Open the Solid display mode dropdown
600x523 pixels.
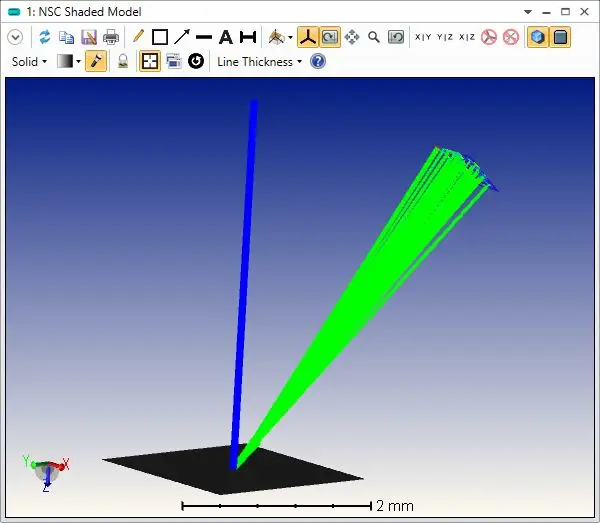point(29,61)
